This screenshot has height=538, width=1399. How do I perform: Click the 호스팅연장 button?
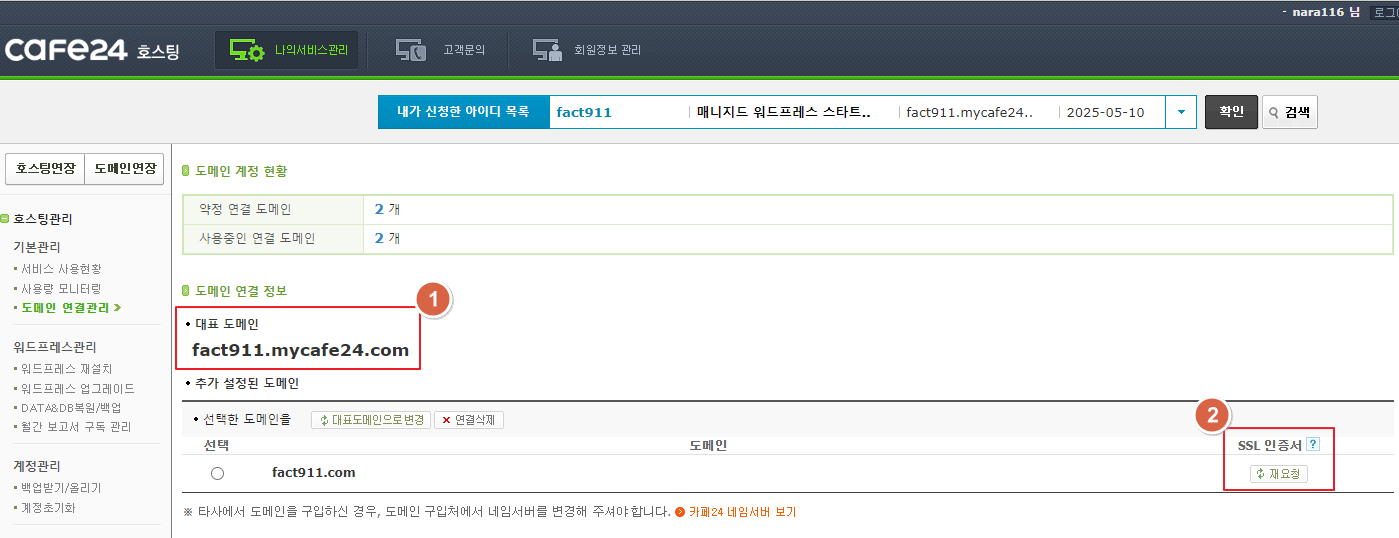point(45,169)
